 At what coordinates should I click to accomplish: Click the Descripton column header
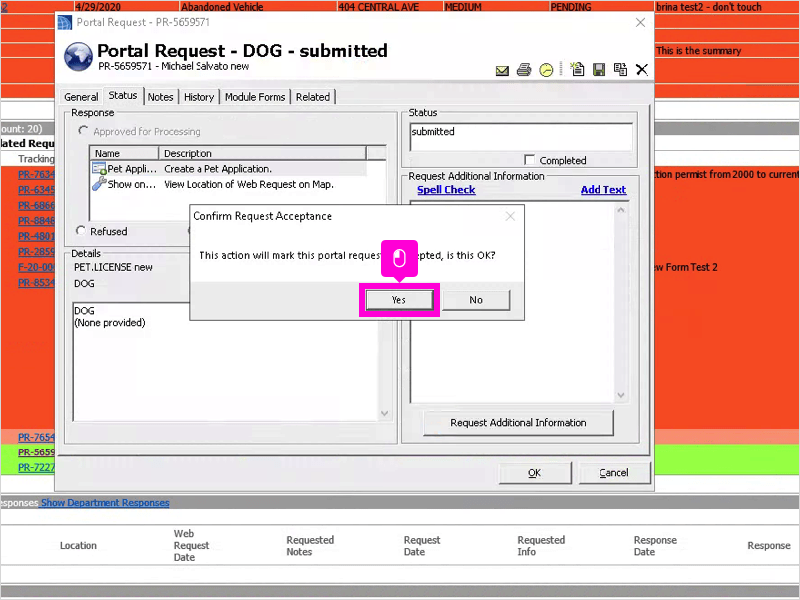click(262, 153)
